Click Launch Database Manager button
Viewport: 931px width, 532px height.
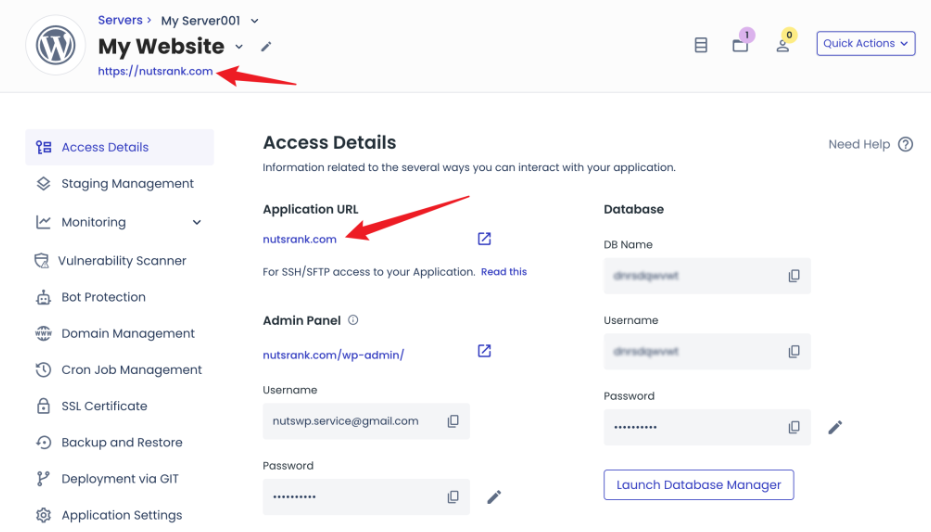(x=698, y=485)
